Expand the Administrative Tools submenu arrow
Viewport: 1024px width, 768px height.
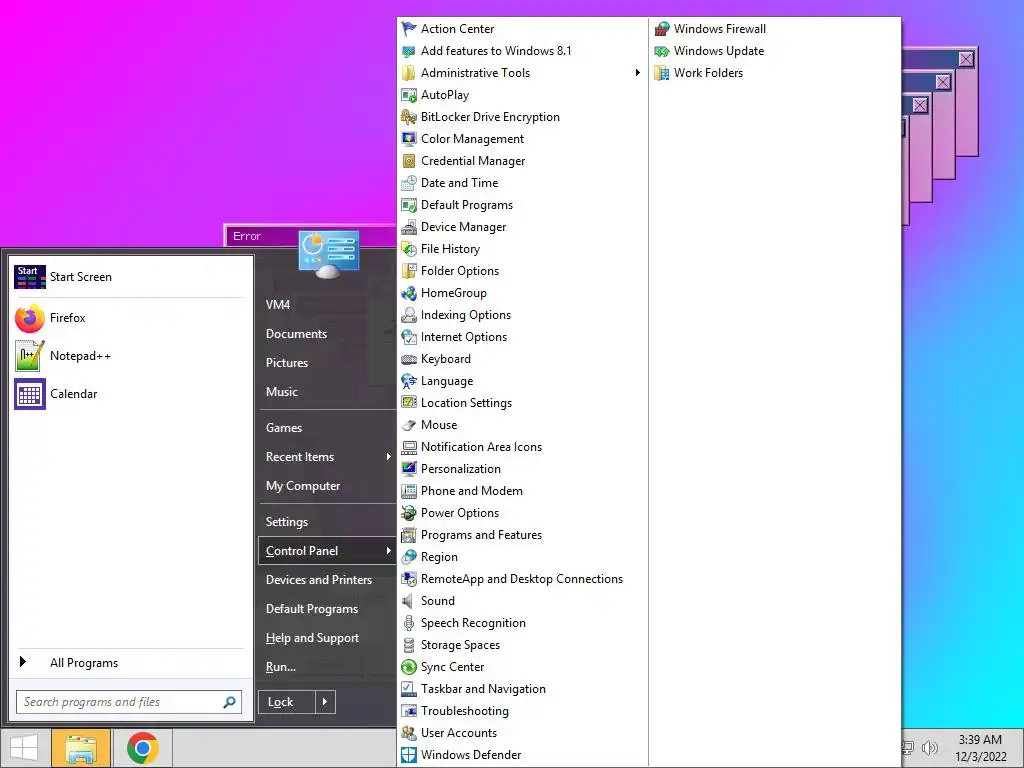tap(637, 72)
